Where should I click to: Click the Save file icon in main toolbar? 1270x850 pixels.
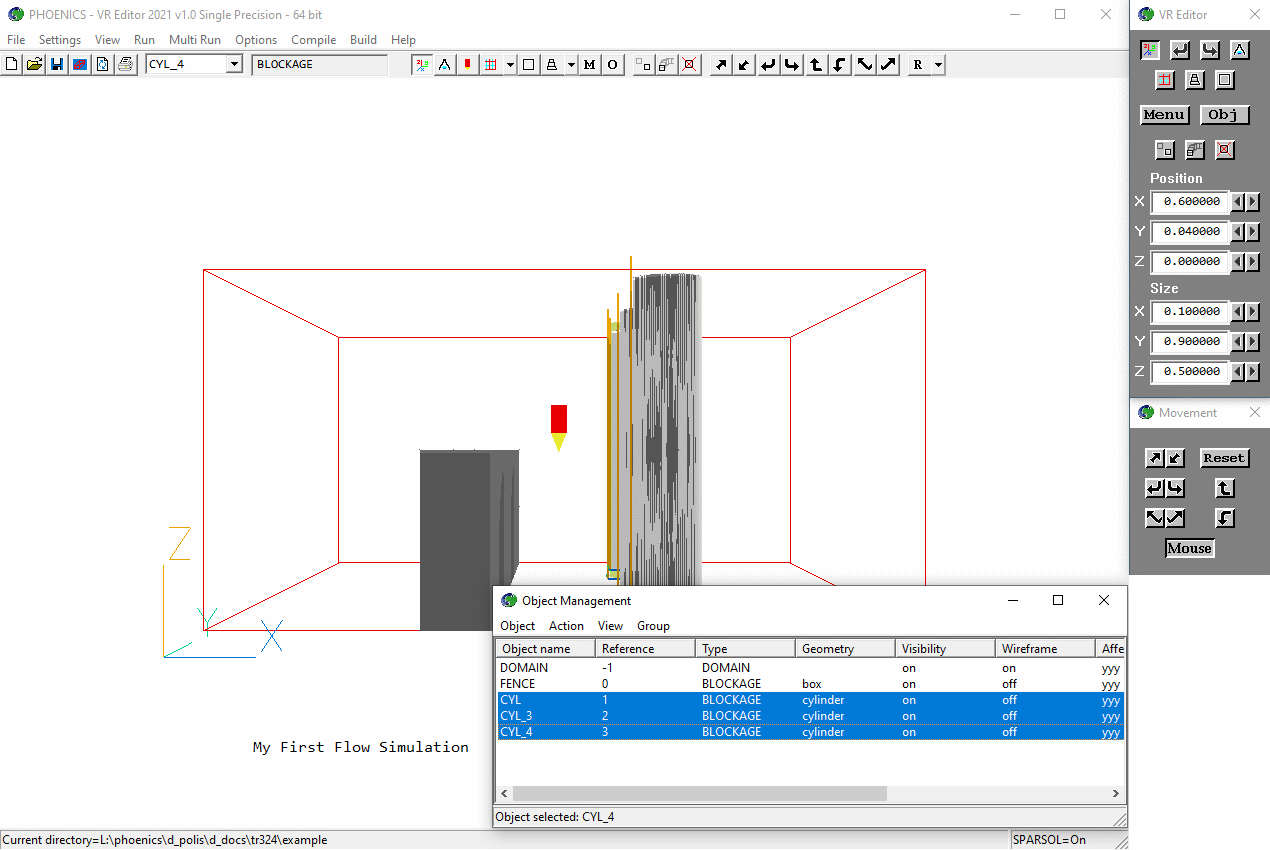tap(57, 65)
